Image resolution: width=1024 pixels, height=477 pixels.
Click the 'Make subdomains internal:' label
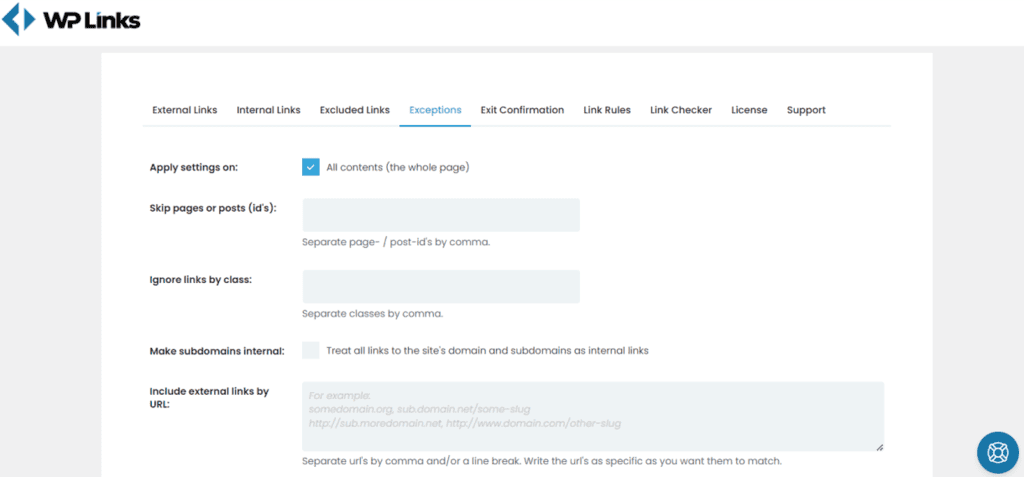click(x=217, y=351)
